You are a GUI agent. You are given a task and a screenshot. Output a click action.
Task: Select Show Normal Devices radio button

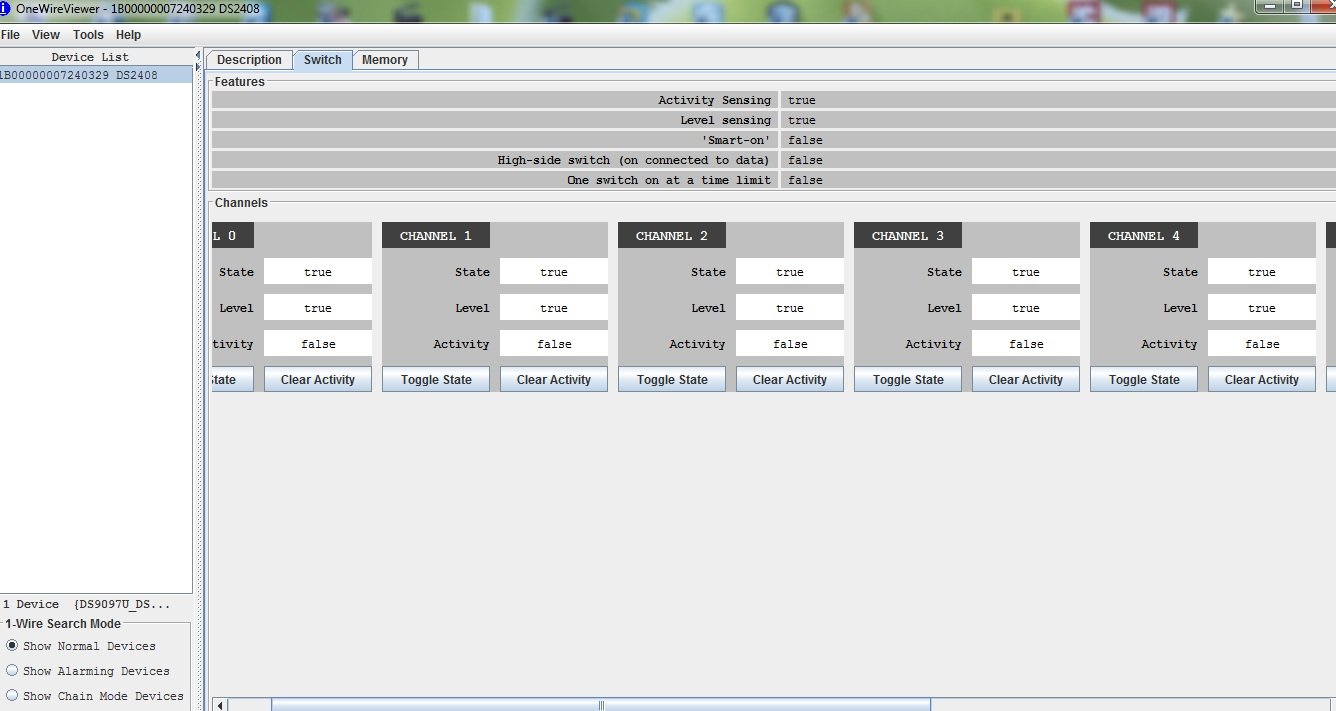click(12, 646)
